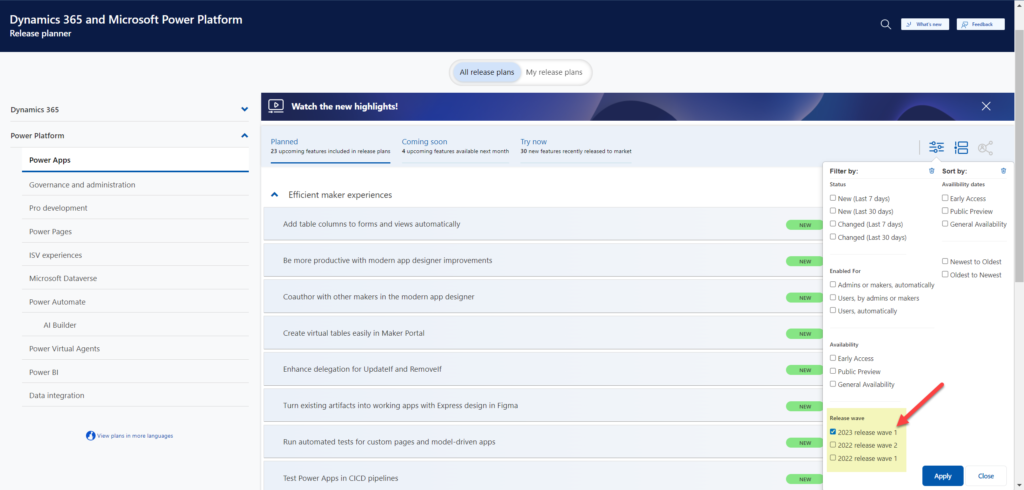Sort by Public Preview availability date
The height and width of the screenshot is (490, 1024).
point(945,211)
